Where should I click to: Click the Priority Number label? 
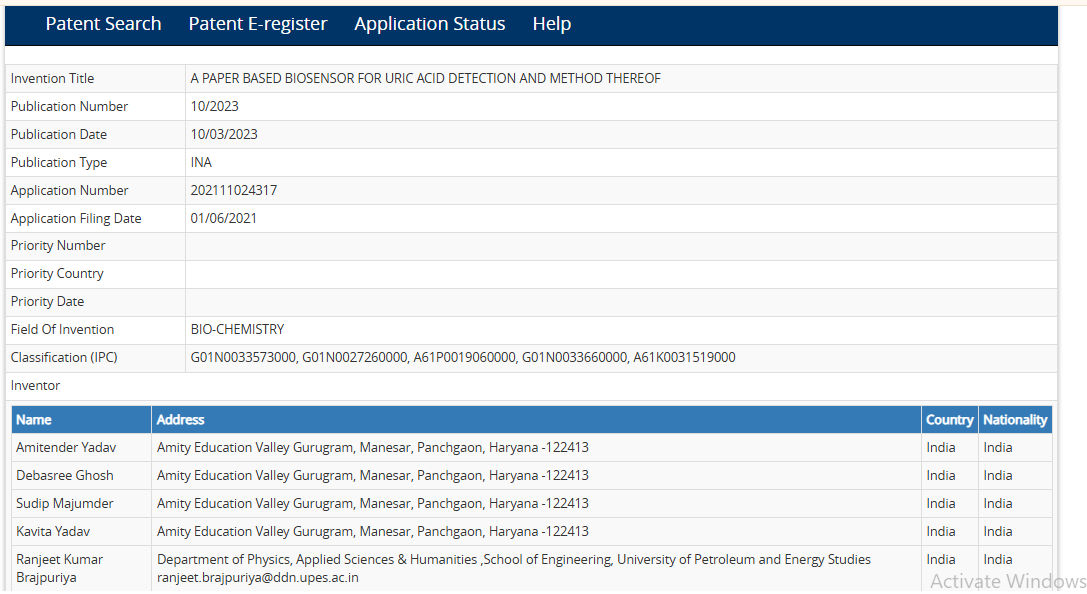[x=58, y=245]
